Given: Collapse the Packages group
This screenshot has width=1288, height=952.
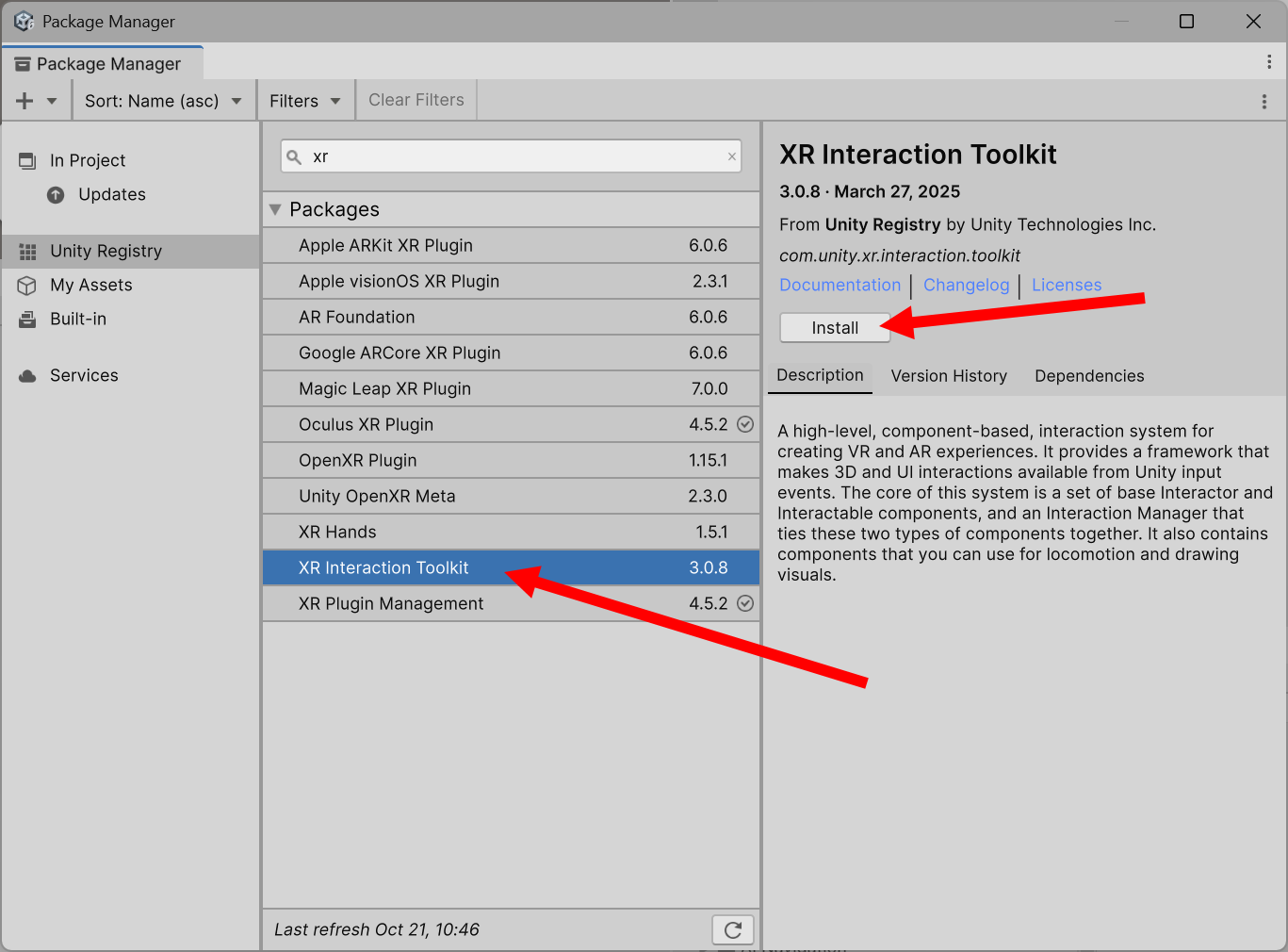Looking at the screenshot, I should click(275, 209).
